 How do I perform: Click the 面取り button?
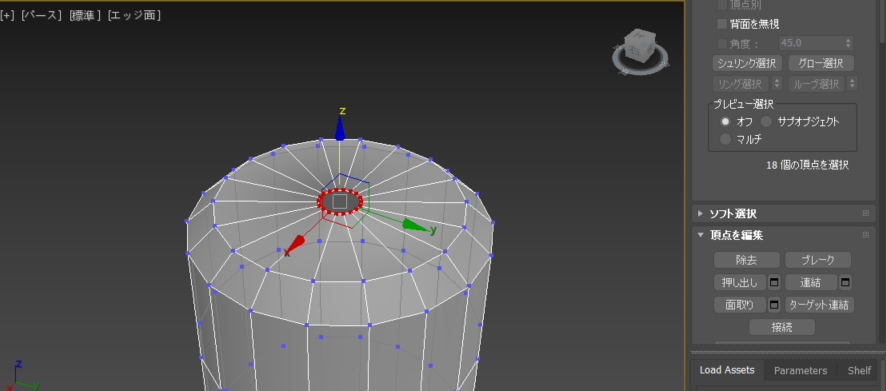(740, 305)
